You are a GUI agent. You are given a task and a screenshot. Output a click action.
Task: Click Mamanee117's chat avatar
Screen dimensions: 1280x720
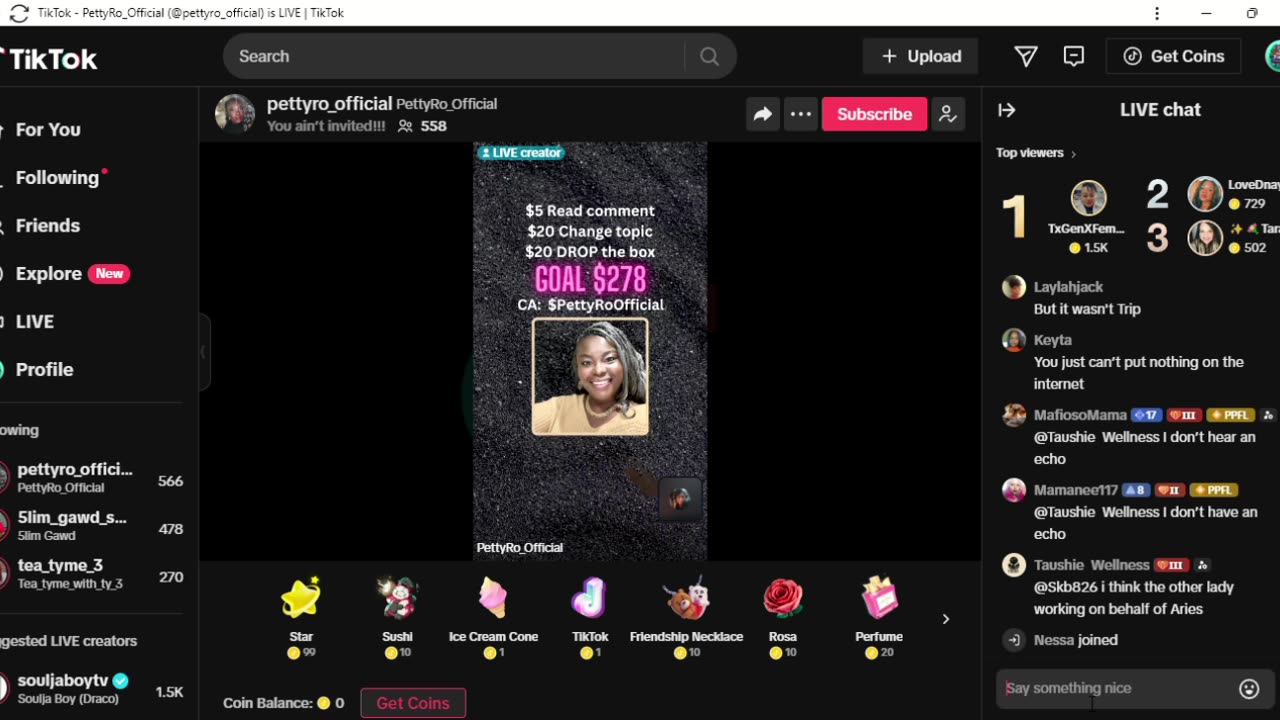(1014, 490)
